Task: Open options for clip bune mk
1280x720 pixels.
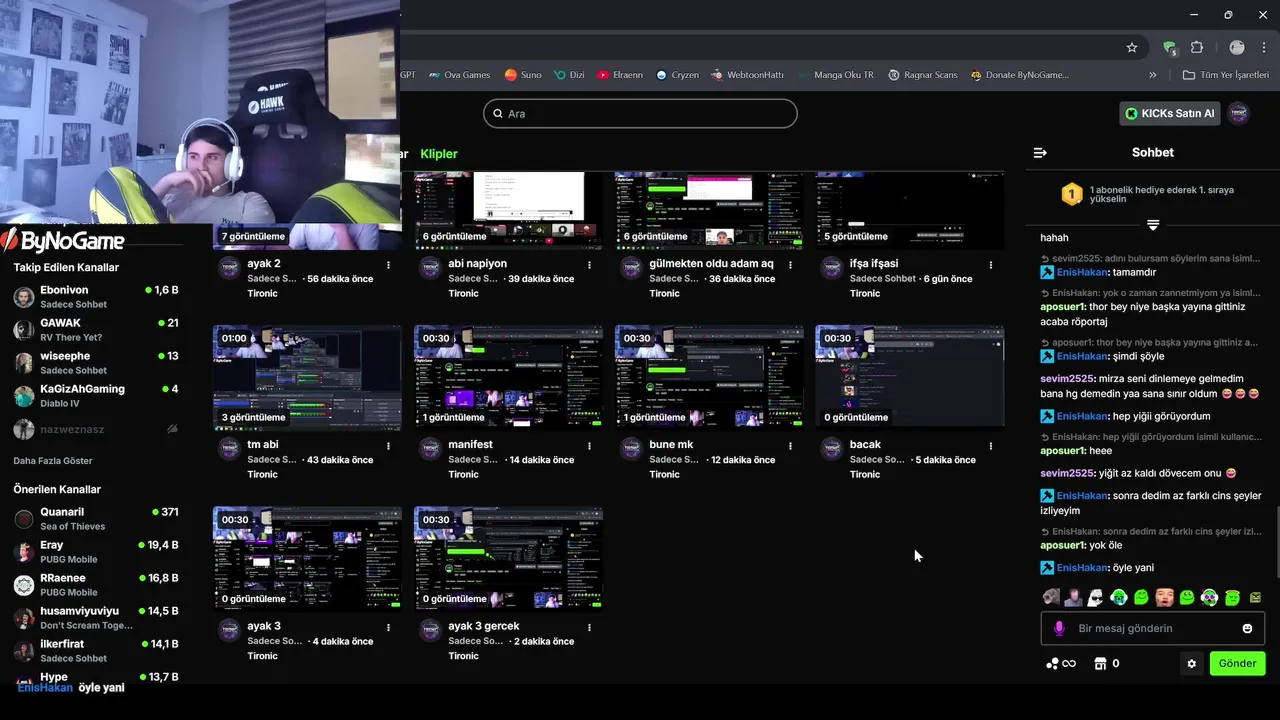Action: coord(790,446)
